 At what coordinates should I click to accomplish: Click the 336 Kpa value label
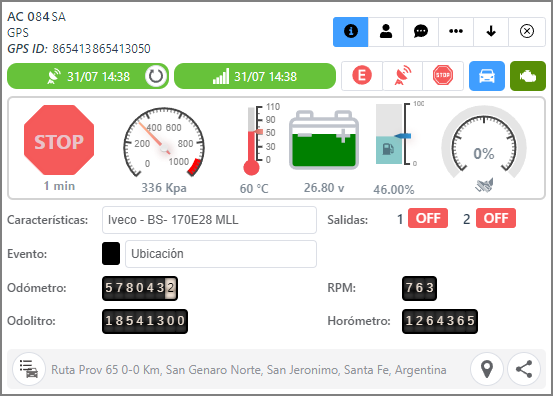tap(164, 188)
